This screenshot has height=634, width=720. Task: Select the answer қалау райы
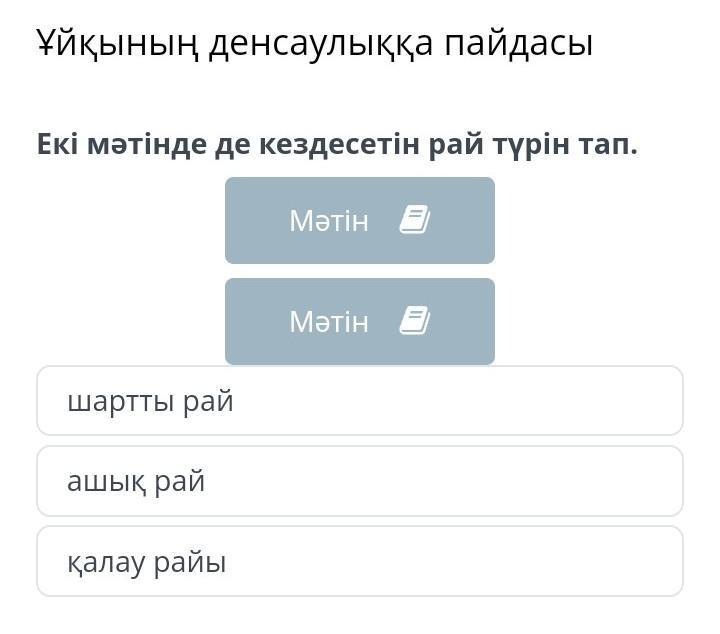[x=360, y=561]
